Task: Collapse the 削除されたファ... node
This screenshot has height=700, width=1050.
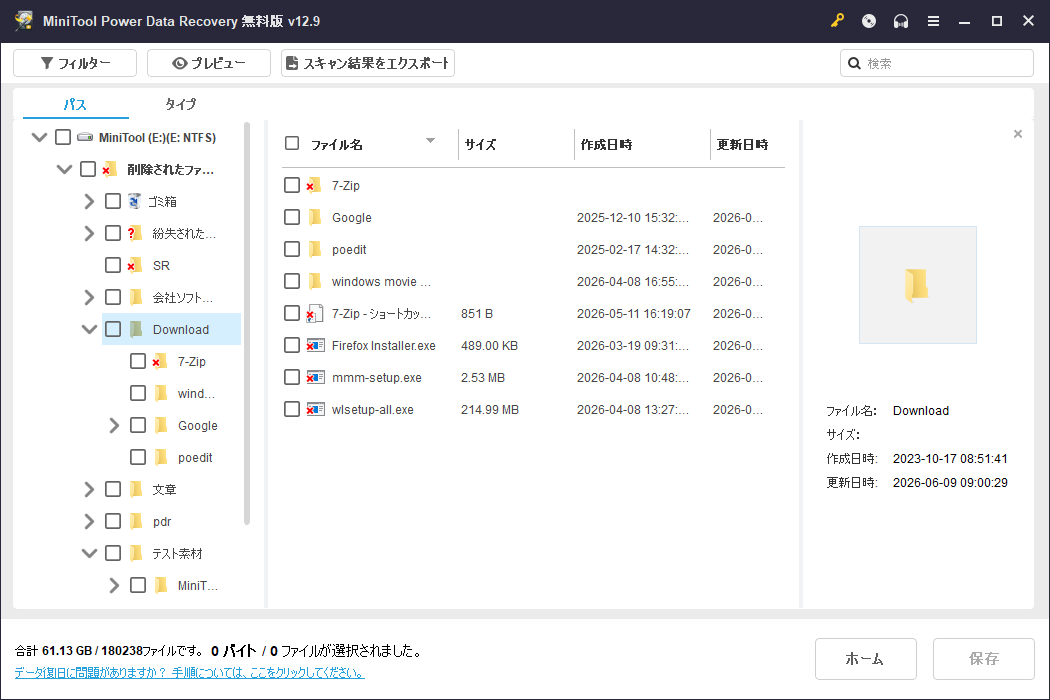Action: pyautogui.click(x=64, y=169)
